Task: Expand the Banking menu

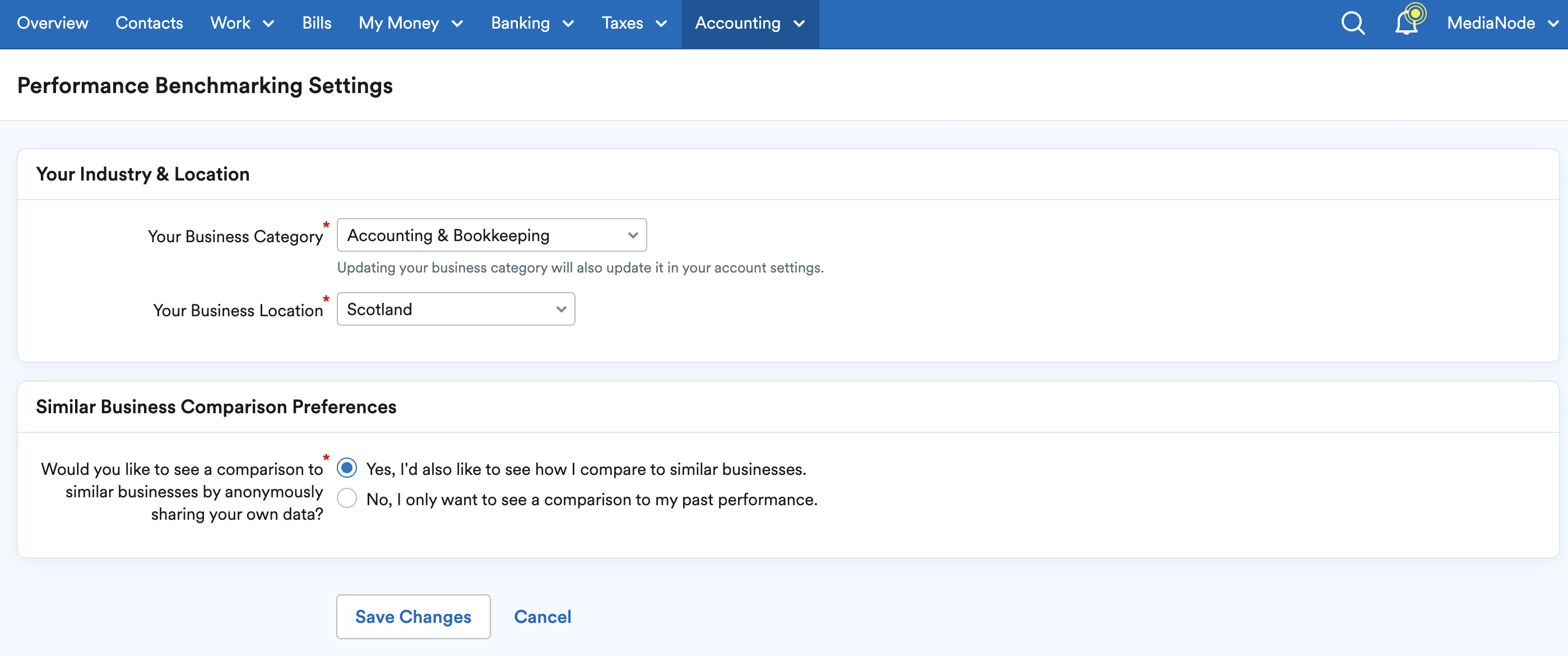Action: click(532, 24)
